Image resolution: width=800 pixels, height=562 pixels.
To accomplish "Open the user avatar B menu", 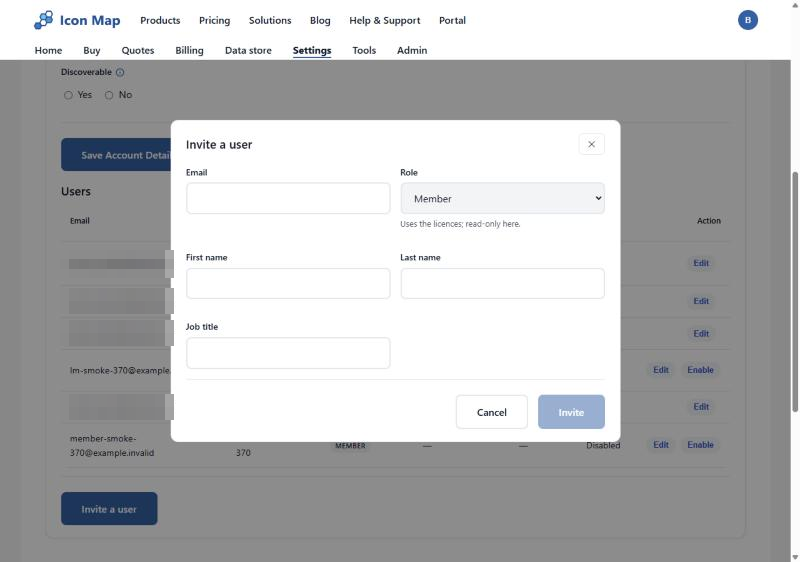I will click(747, 20).
